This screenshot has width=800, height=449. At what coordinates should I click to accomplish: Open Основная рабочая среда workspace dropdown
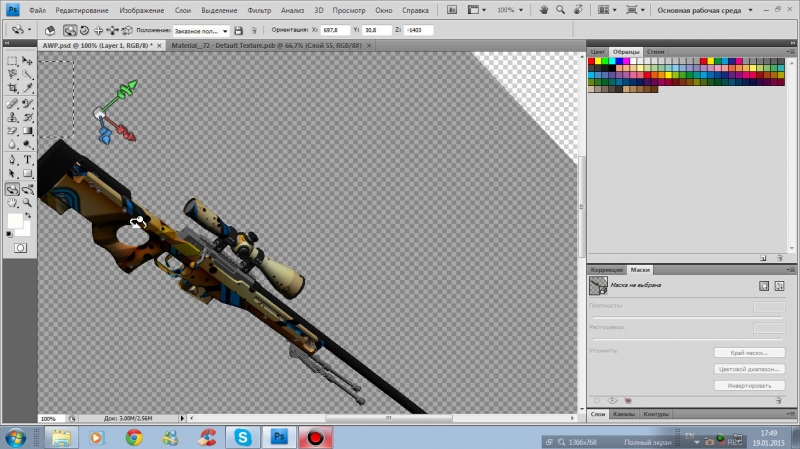click(705, 10)
